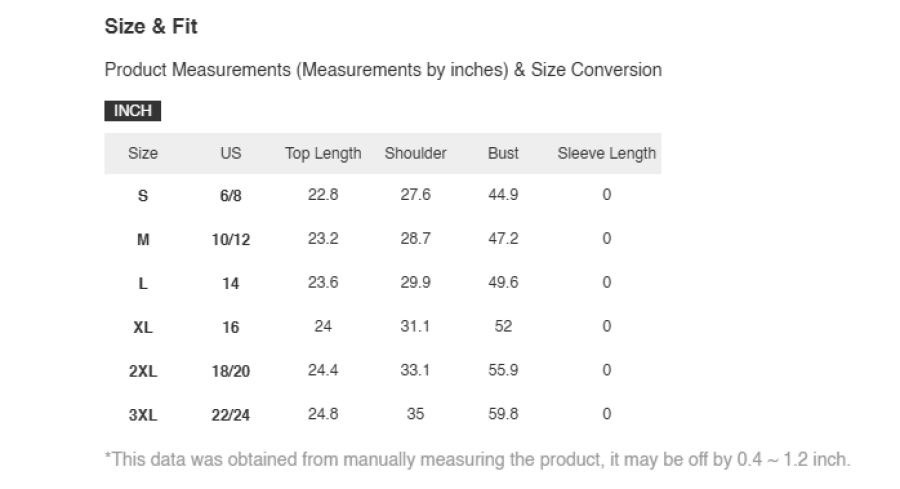The image size is (900, 489).
Task: Select the L size row label
Action: 143,284
